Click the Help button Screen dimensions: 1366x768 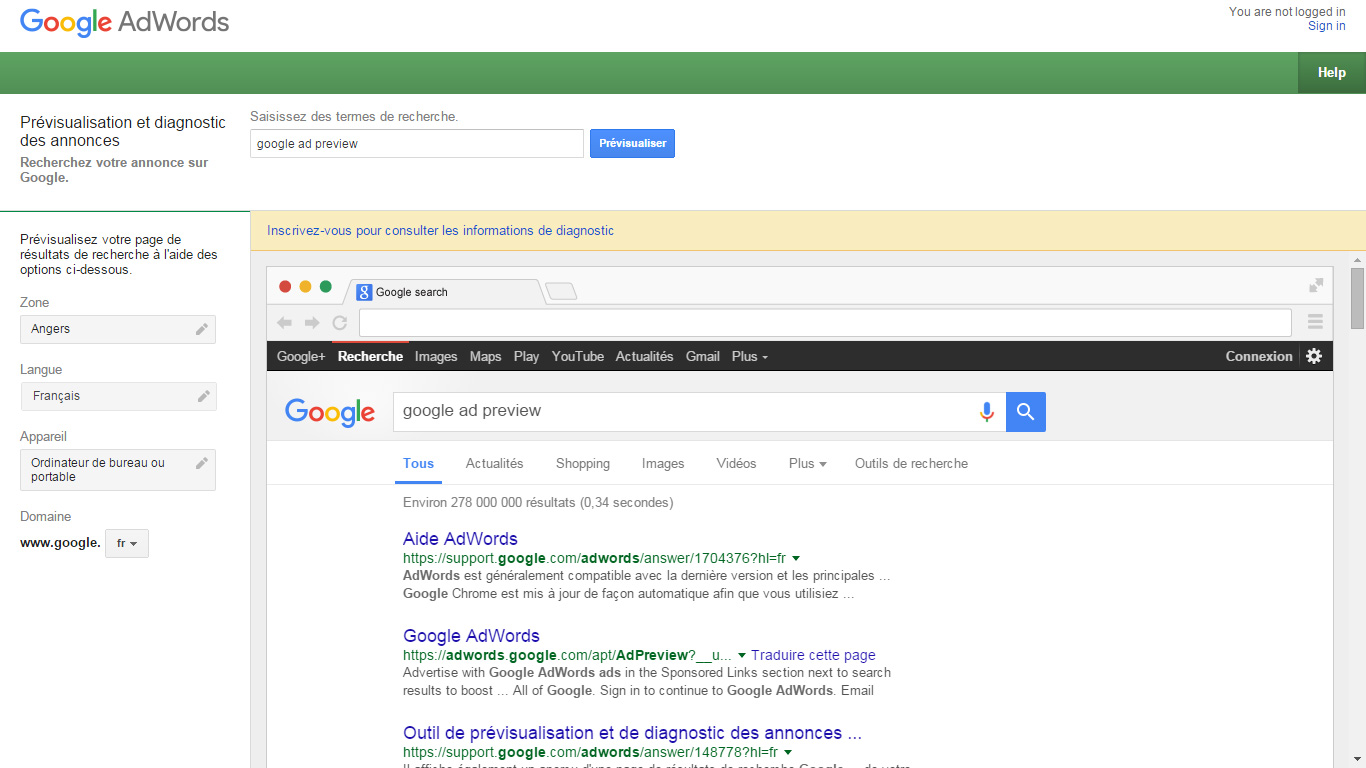(x=1332, y=73)
